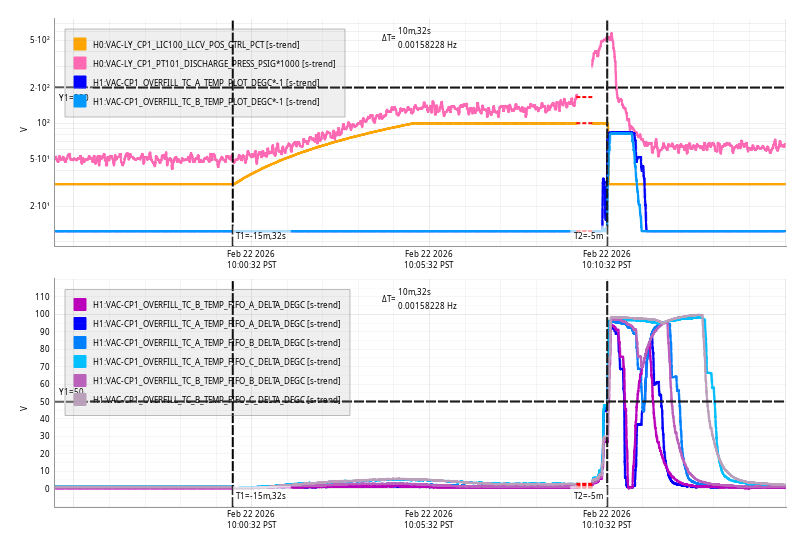
Task: Click cyan TC_A_TEMP_FIFO_C_DELTA legend swatch
Action: point(80,361)
